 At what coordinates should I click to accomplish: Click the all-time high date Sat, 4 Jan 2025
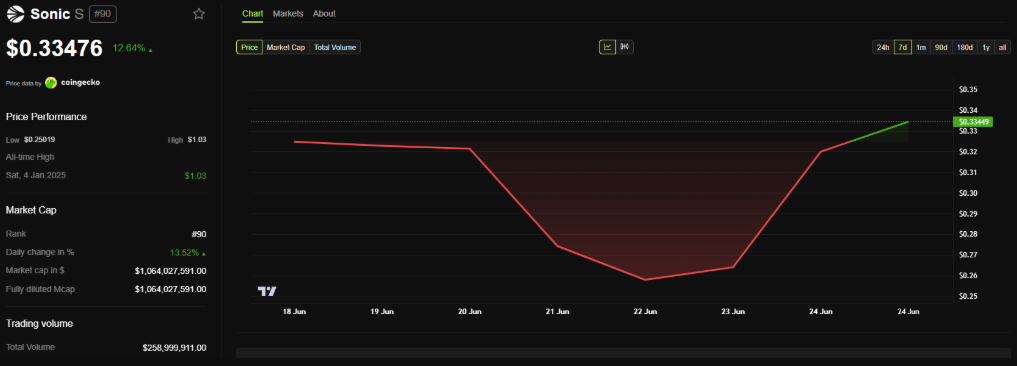click(36, 175)
